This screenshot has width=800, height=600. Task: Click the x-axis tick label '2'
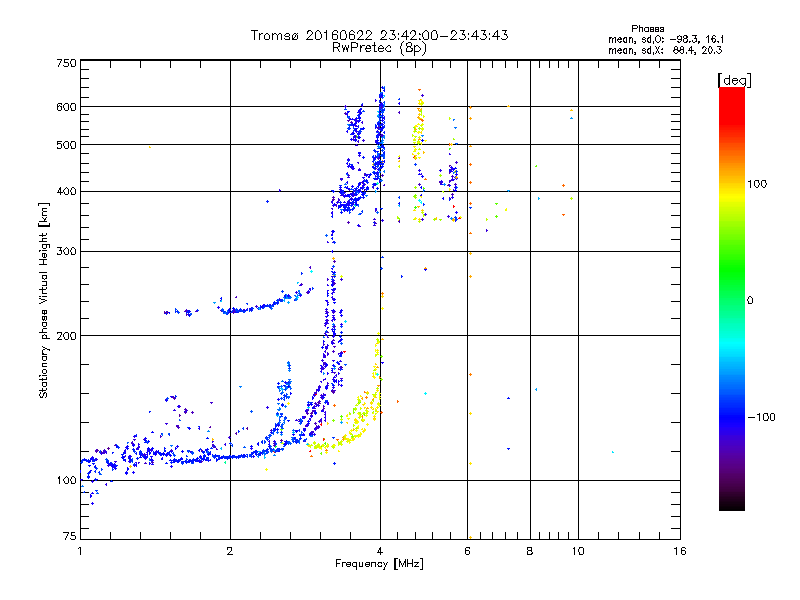pyautogui.click(x=230, y=551)
